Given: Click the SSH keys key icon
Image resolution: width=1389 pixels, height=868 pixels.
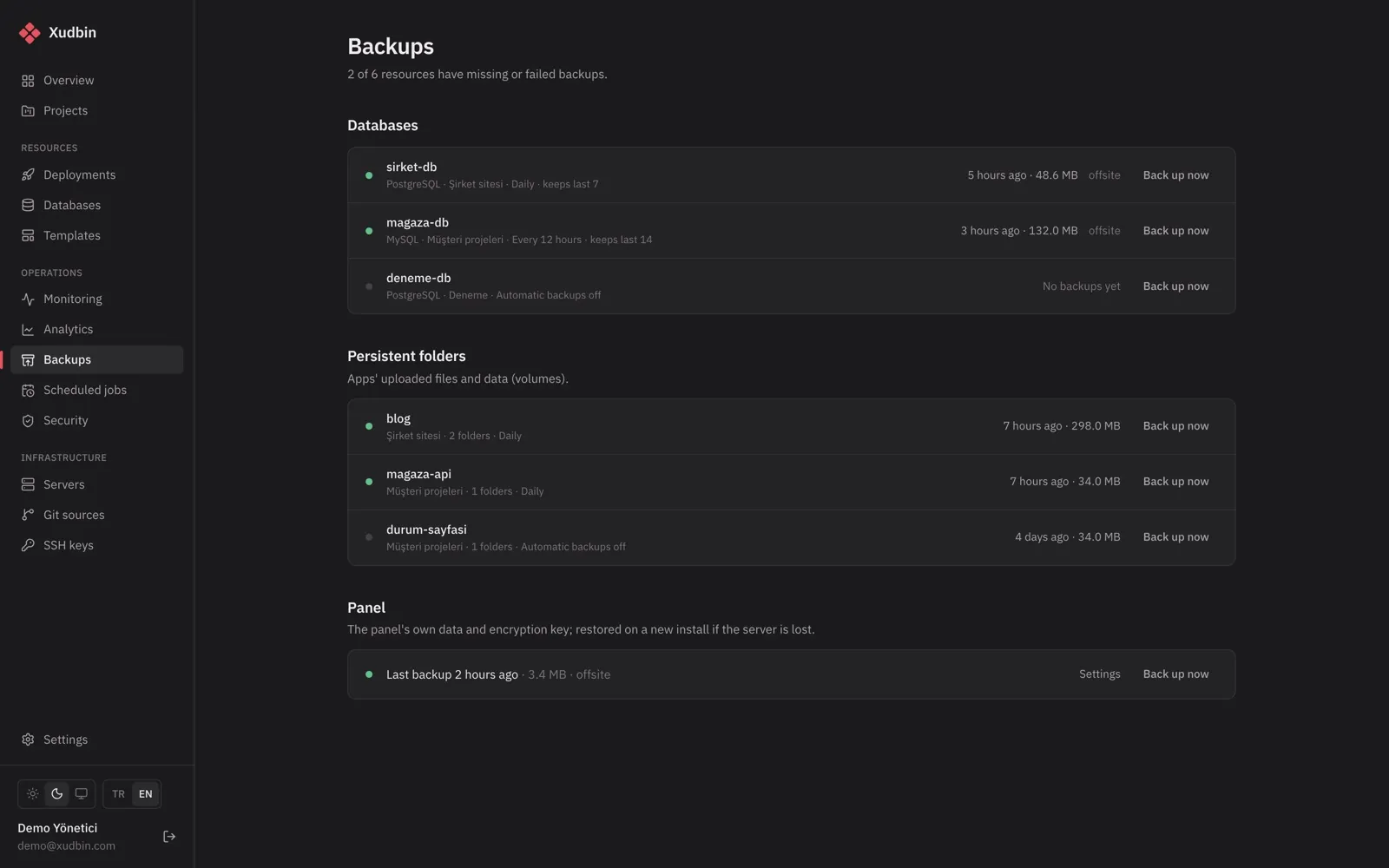Looking at the screenshot, I should 28,546.
